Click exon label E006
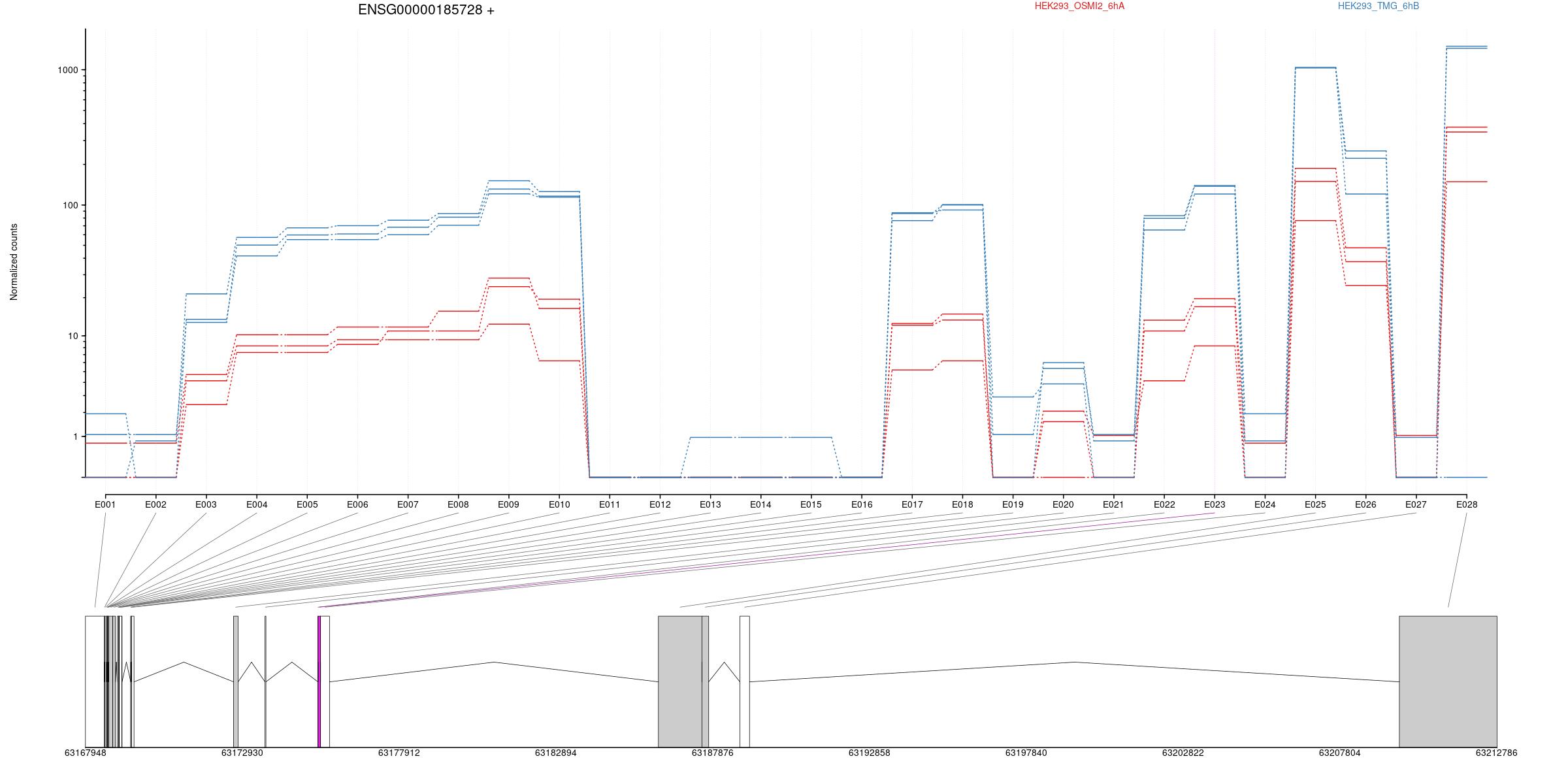1568x784 pixels. [357, 504]
